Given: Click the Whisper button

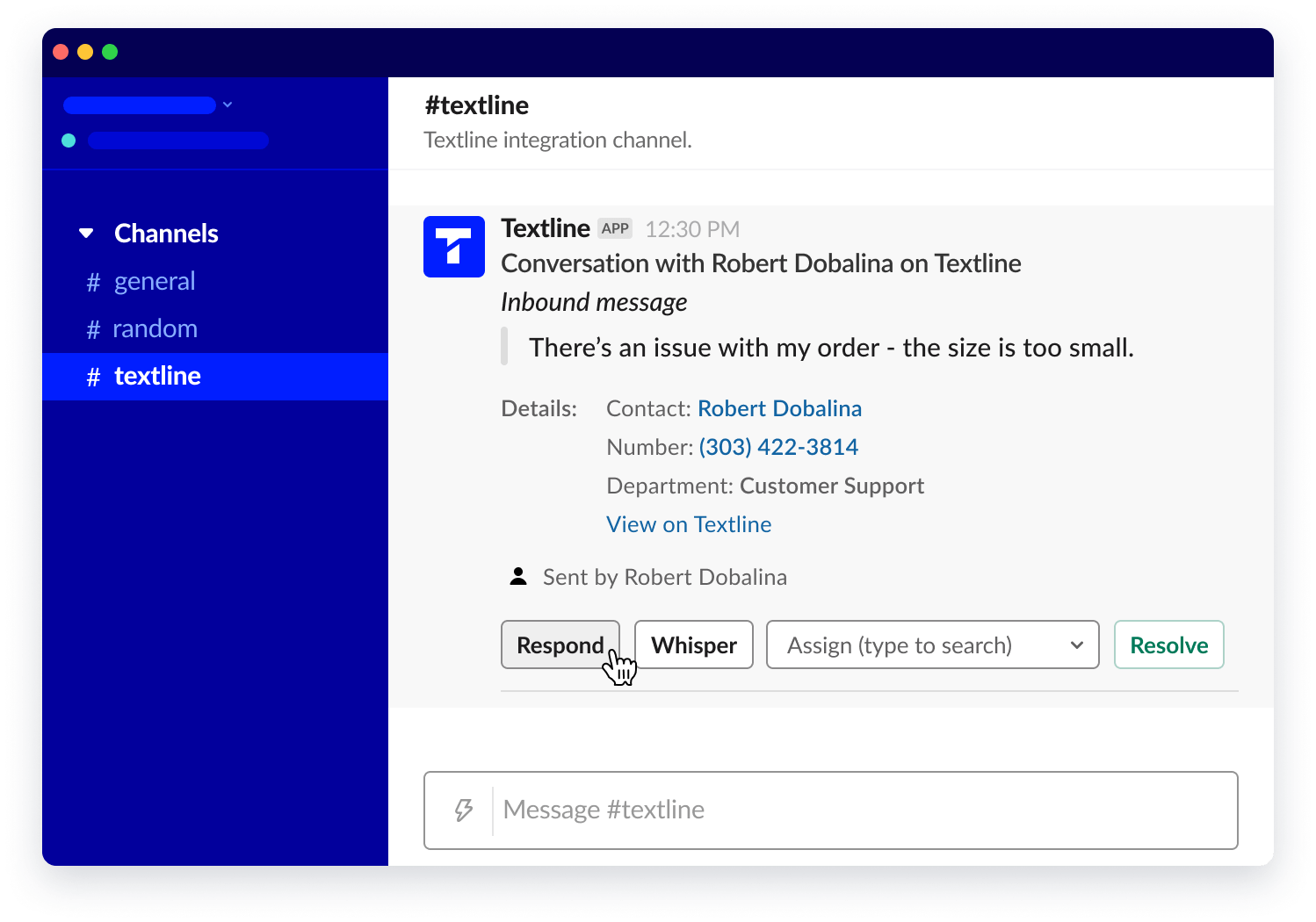Looking at the screenshot, I should point(693,645).
